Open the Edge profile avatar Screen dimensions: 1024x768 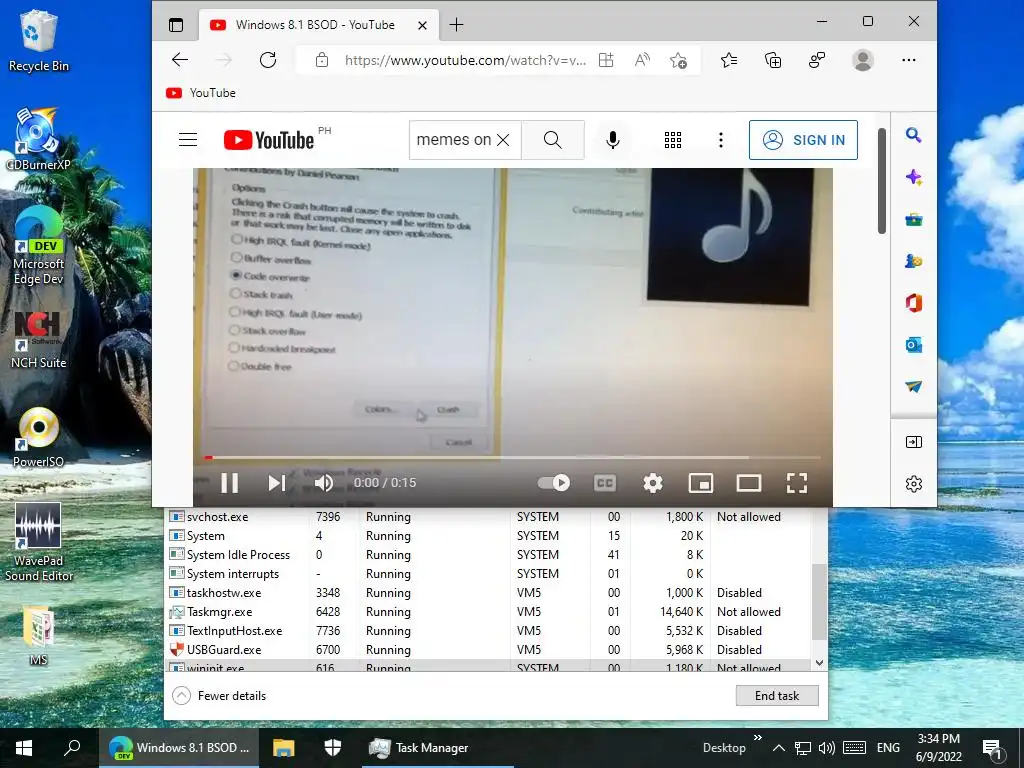[x=863, y=60]
